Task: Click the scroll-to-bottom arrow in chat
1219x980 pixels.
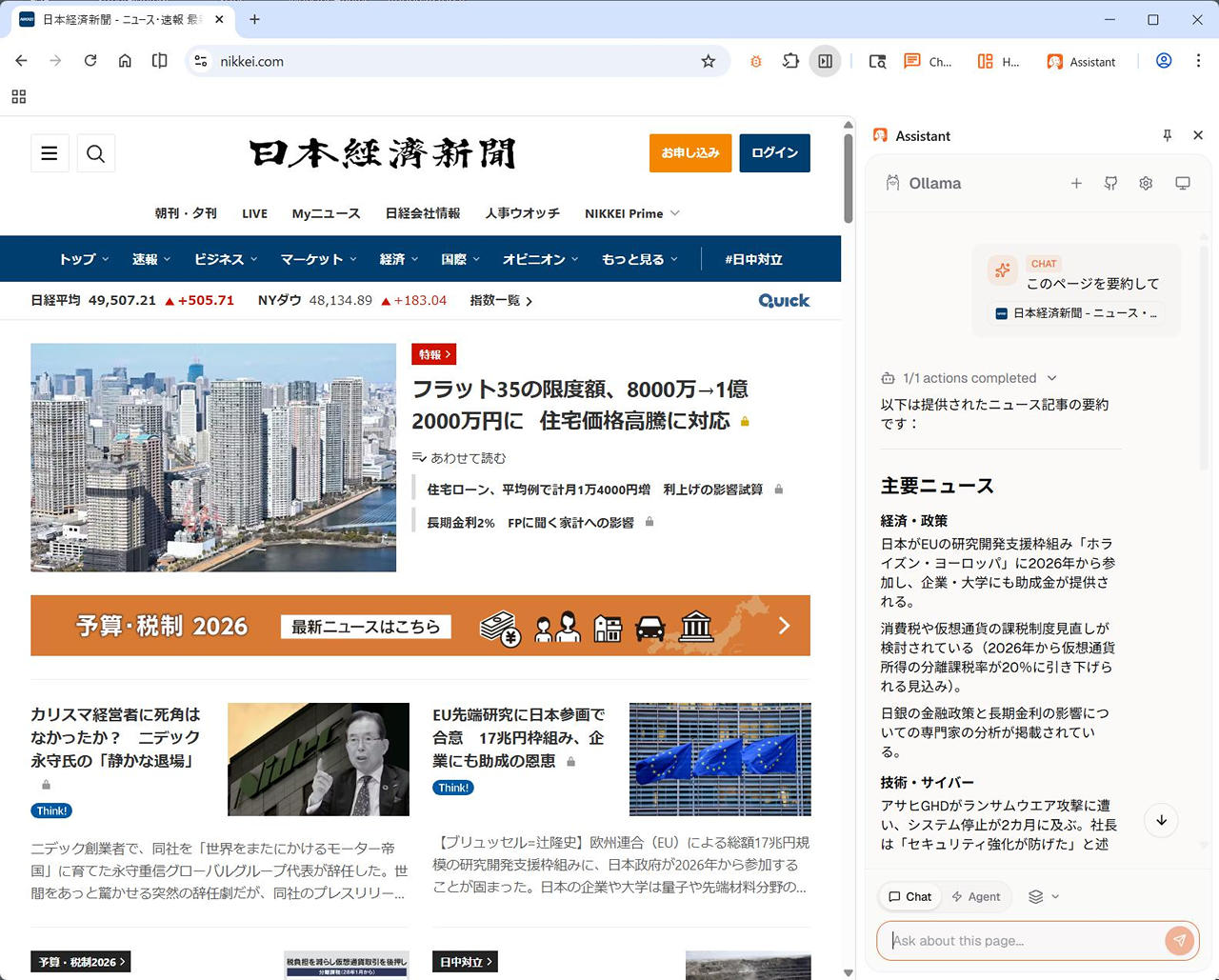Action: tap(1161, 821)
